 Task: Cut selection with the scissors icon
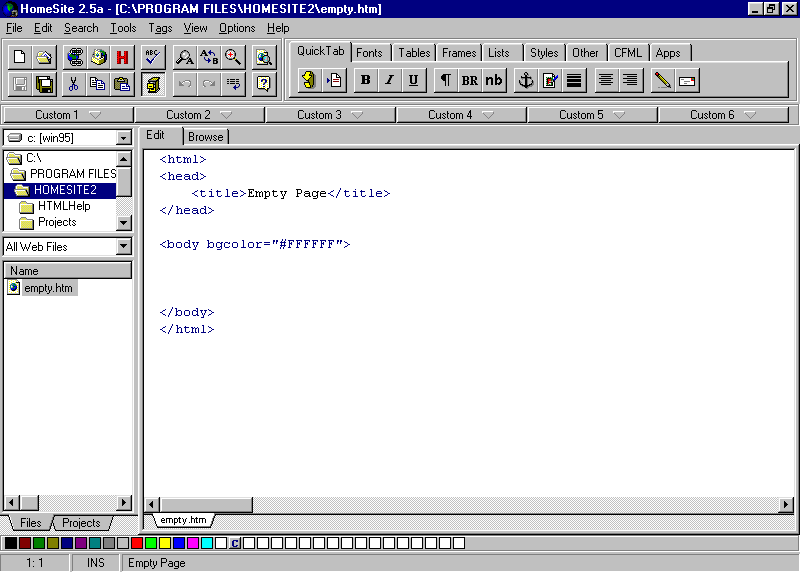pyautogui.click(x=73, y=84)
